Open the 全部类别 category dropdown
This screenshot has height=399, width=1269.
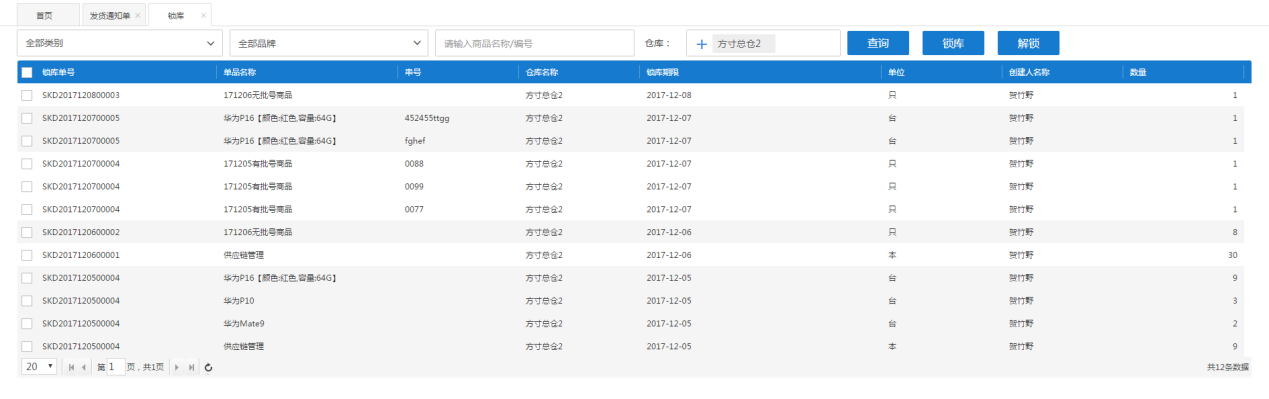pyautogui.click(x=120, y=43)
